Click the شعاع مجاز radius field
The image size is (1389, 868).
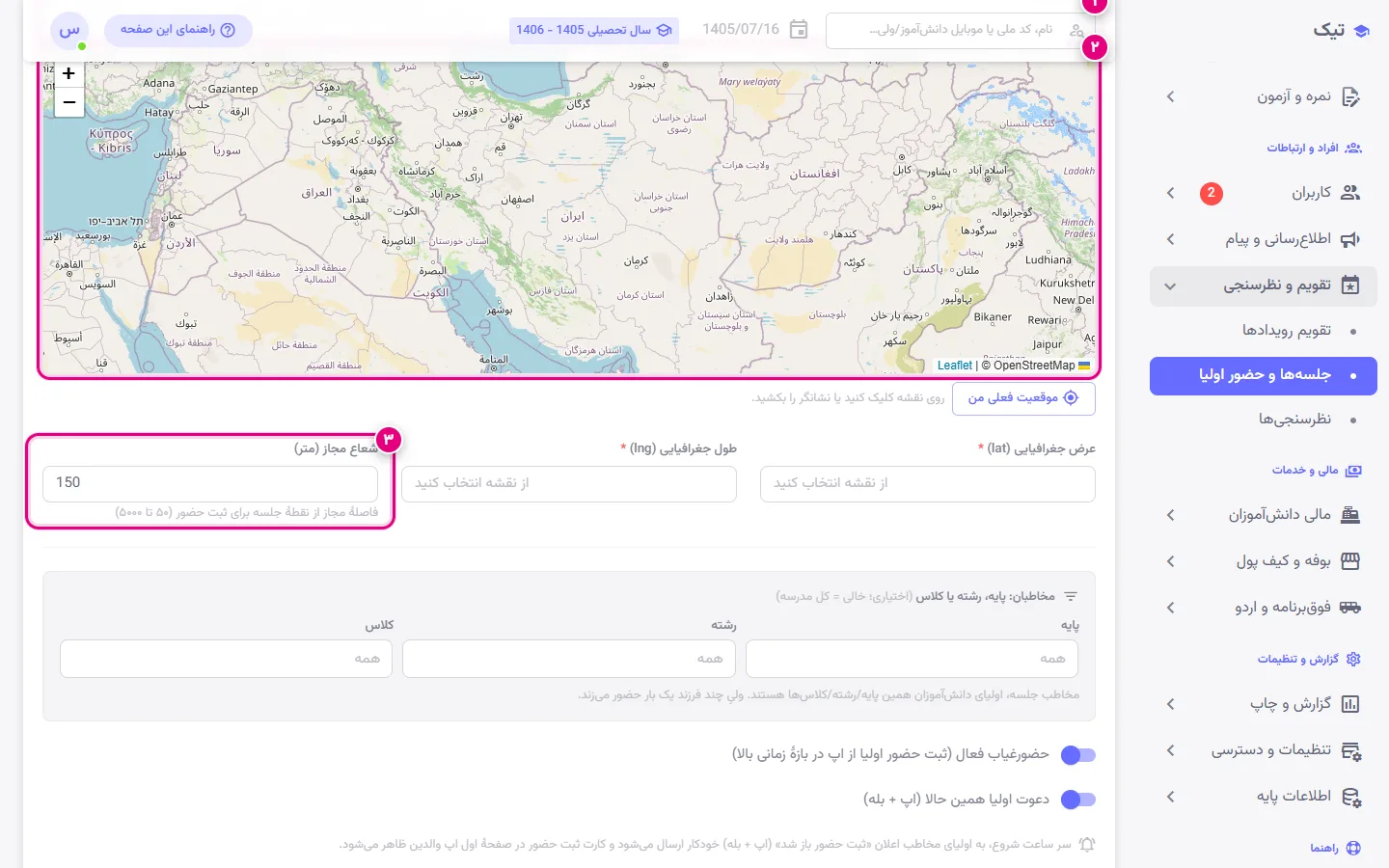click(x=210, y=483)
